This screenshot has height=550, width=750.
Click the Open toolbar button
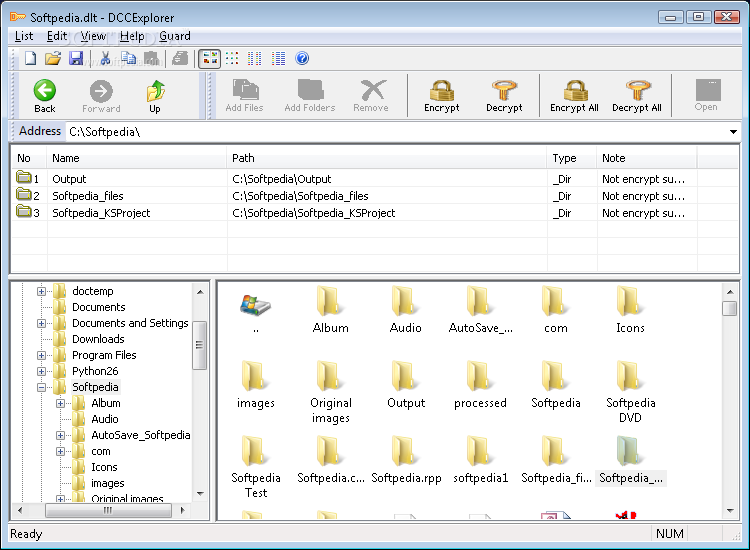706,95
